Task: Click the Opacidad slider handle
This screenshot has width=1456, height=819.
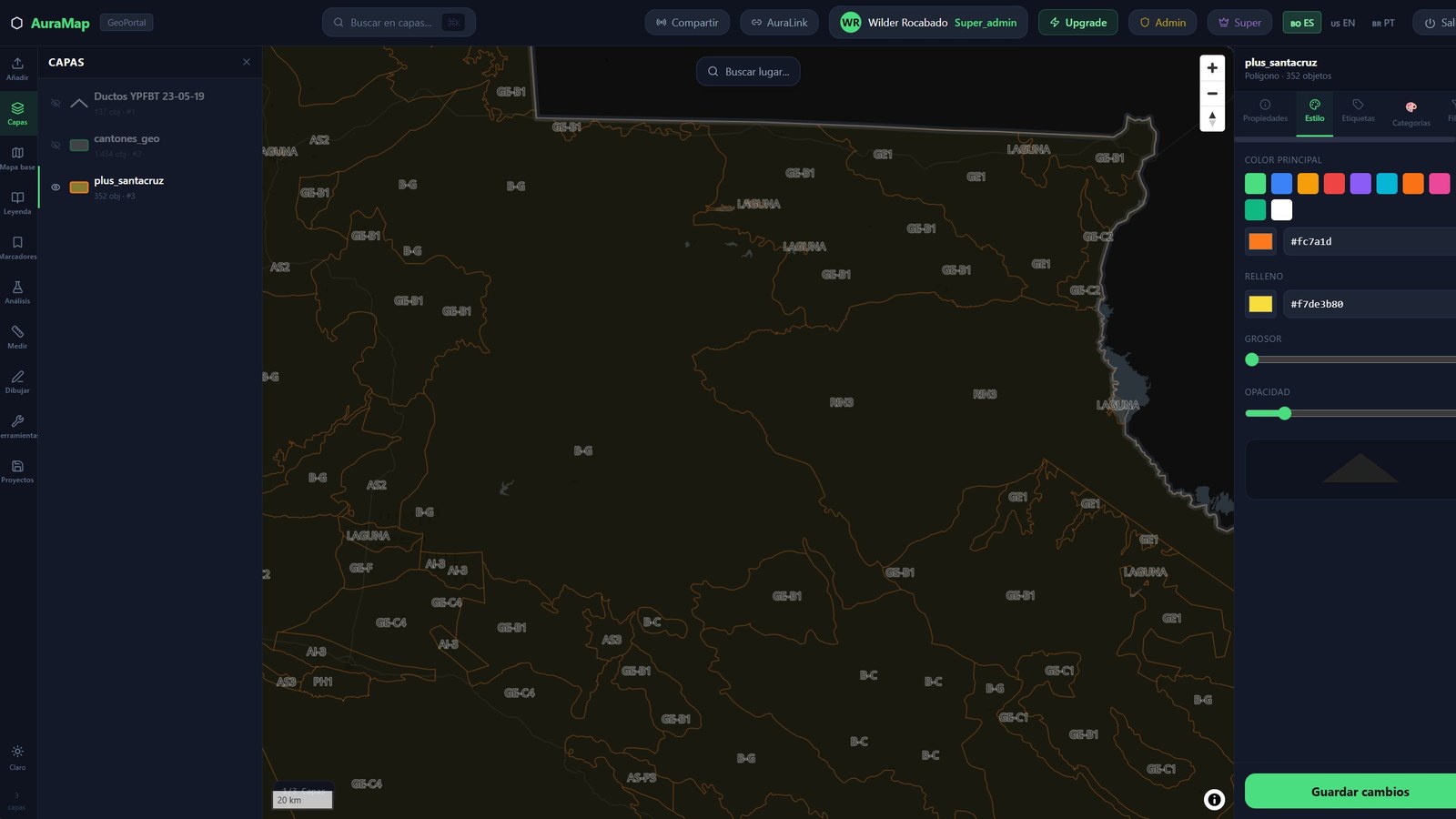Action: click(1285, 413)
